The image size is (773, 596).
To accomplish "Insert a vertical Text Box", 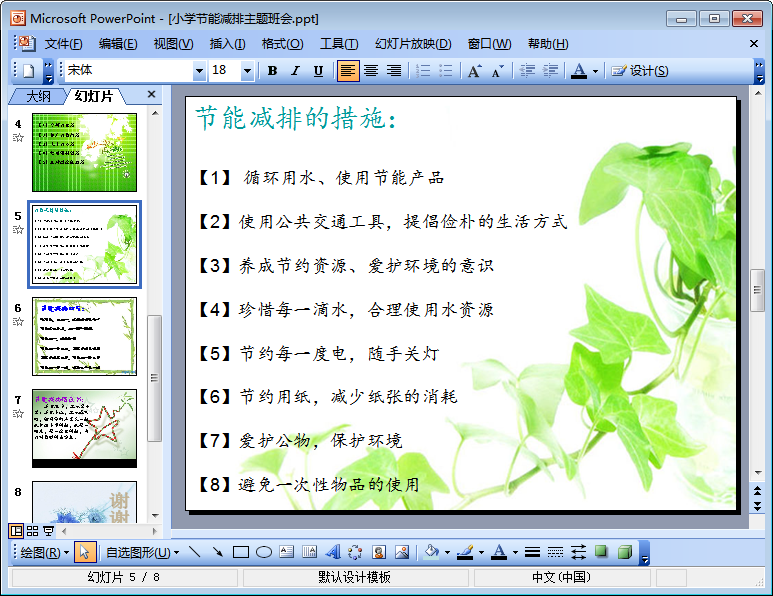I will coord(310,552).
